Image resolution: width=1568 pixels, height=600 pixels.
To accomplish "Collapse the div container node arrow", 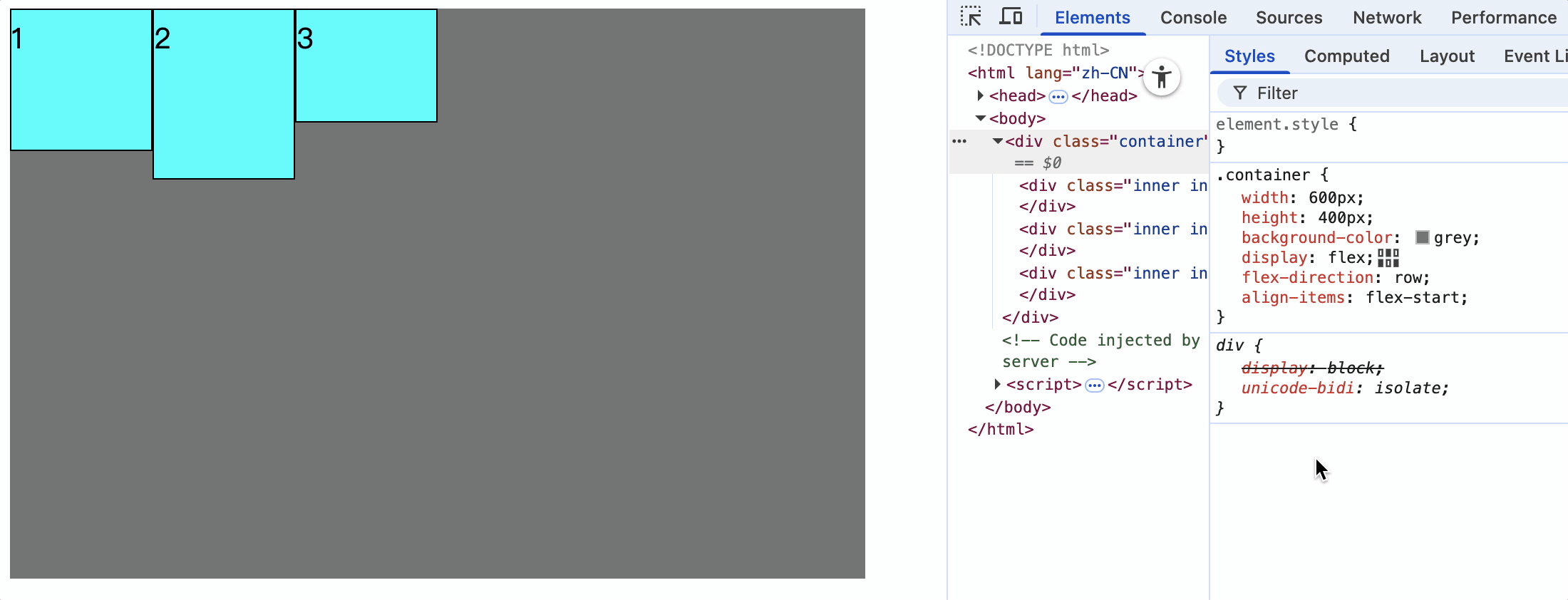I will coord(998,141).
